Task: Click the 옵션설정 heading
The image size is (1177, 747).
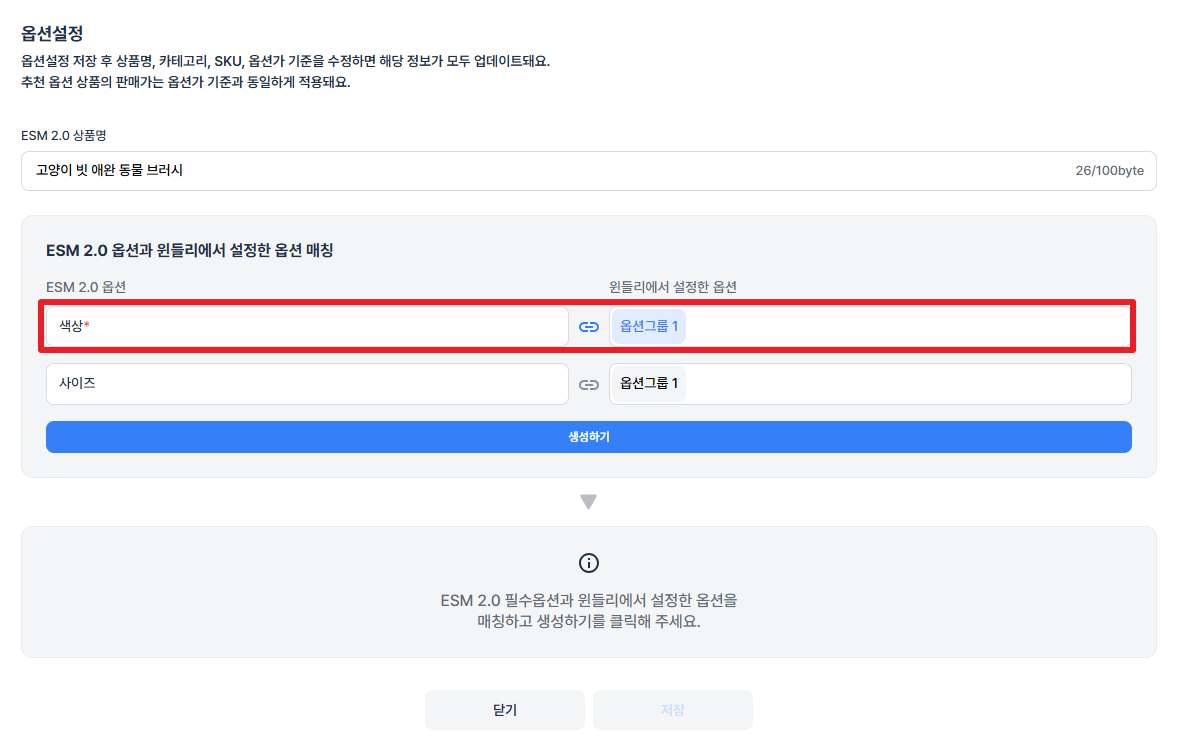Action: click(x=52, y=33)
